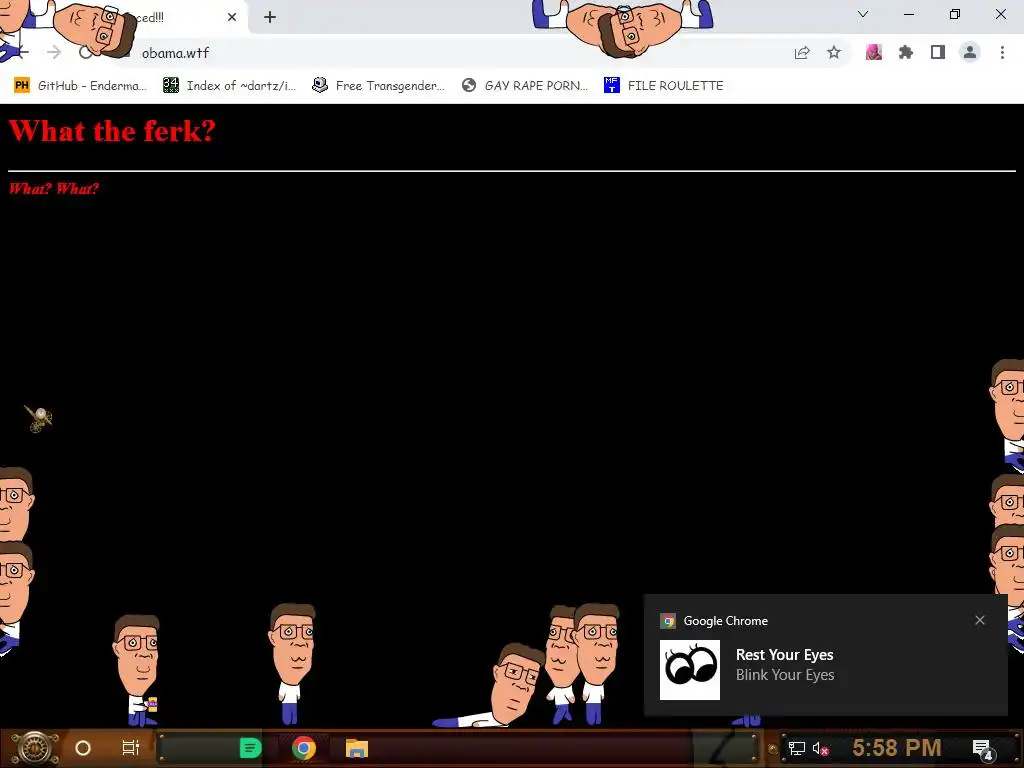
Task: Open Task View on the taskbar
Action: [x=131, y=748]
